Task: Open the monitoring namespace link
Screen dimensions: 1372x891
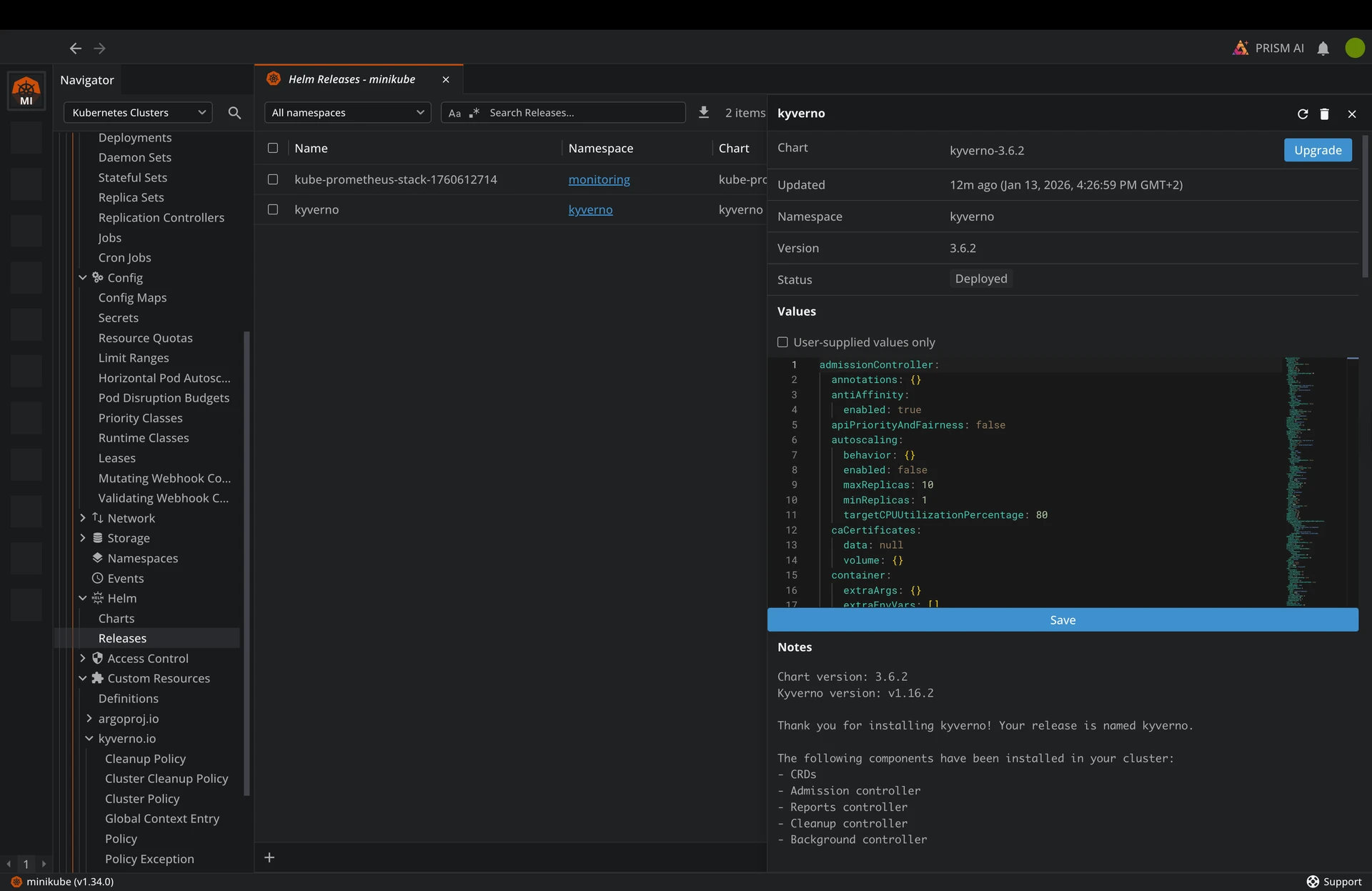Action: 599,179
